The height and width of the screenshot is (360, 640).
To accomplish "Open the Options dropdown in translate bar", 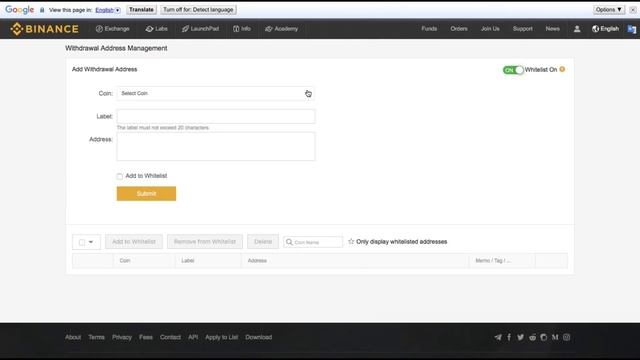I will 609,10.
